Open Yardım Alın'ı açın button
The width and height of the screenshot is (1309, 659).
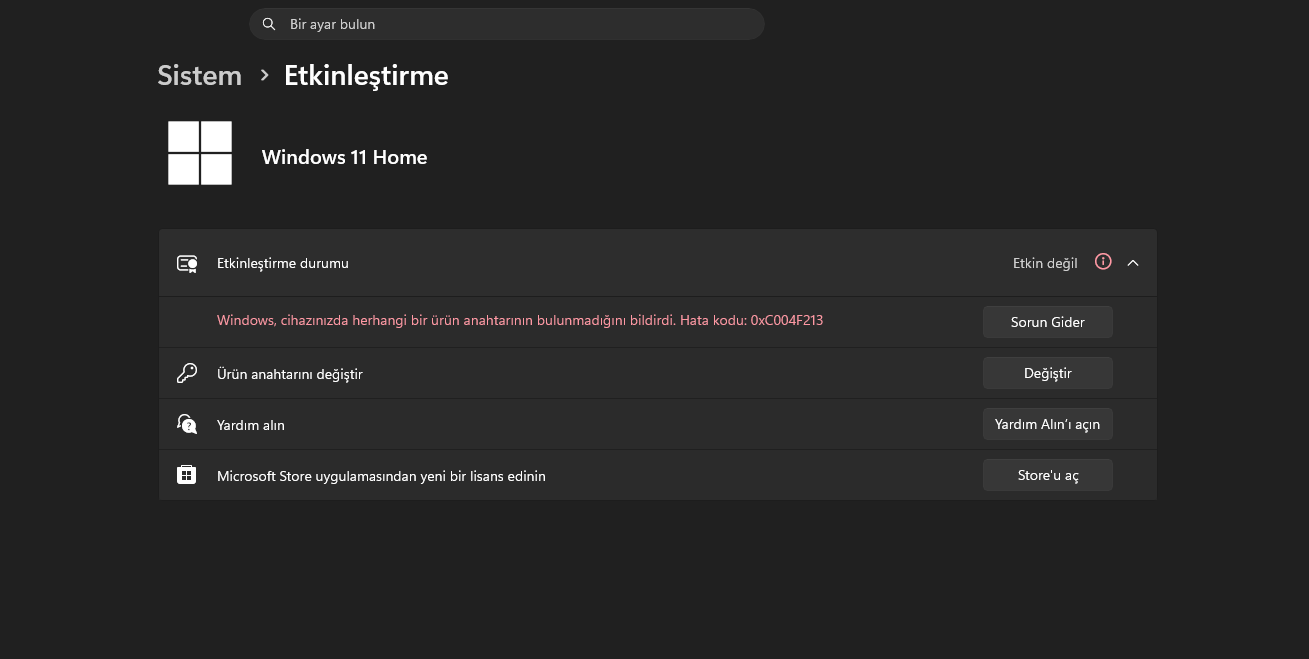pyautogui.click(x=1048, y=424)
